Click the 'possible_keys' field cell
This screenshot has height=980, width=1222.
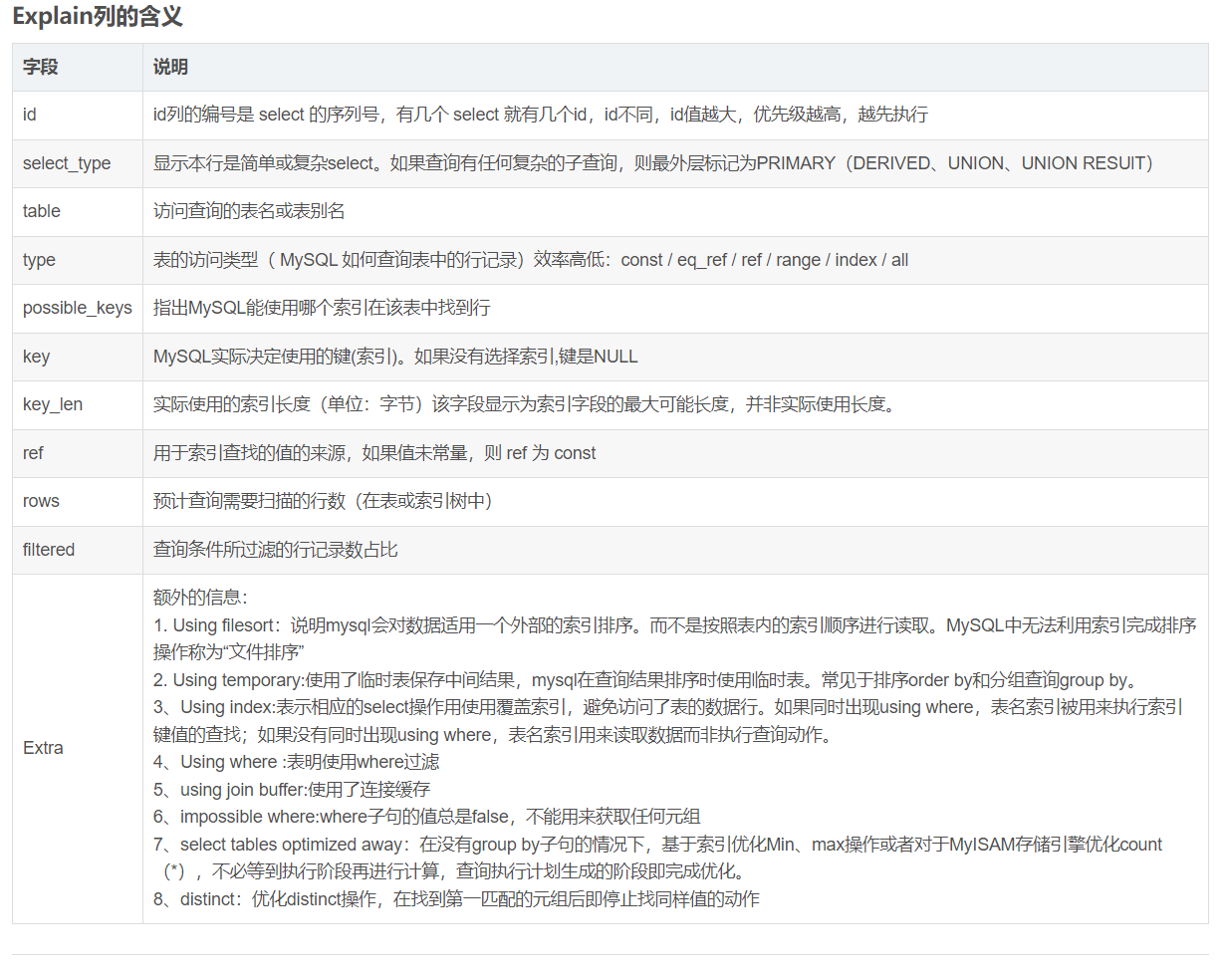[78, 308]
